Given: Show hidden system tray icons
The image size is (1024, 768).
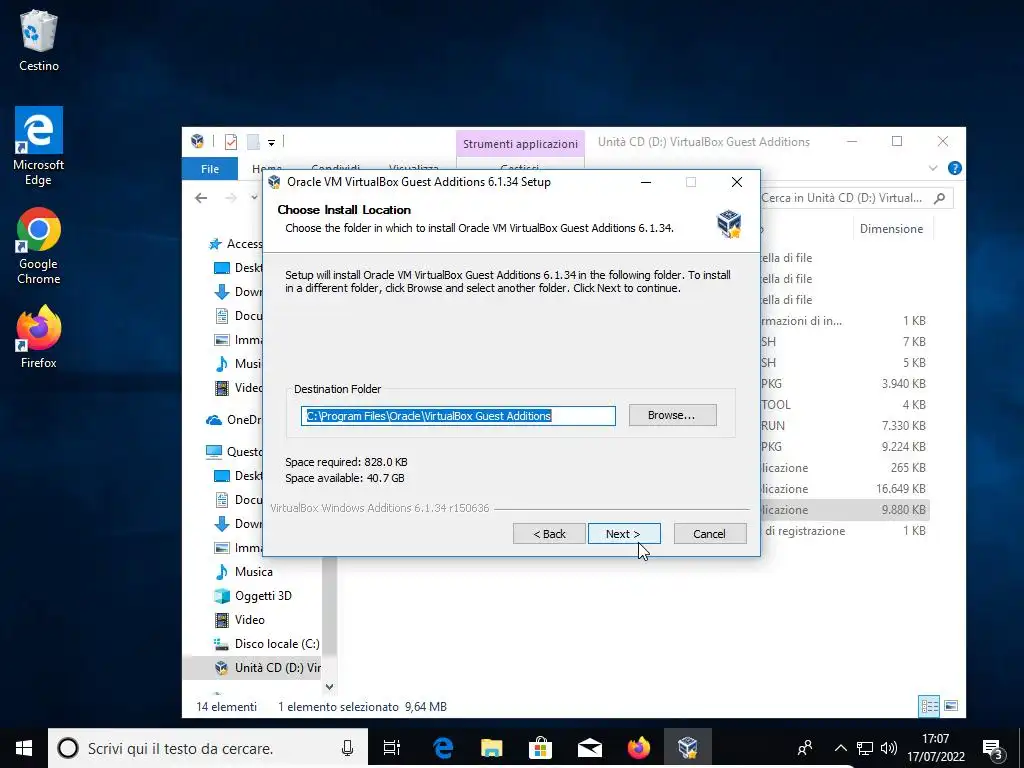Looking at the screenshot, I should coord(840,748).
